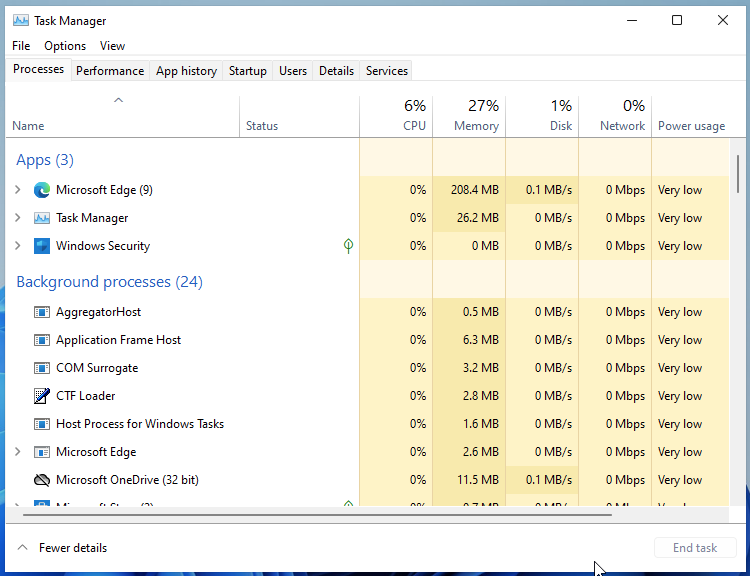The width and height of the screenshot is (750, 576).
Task: Maximize the Task Manager window
Action: pos(677,21)
